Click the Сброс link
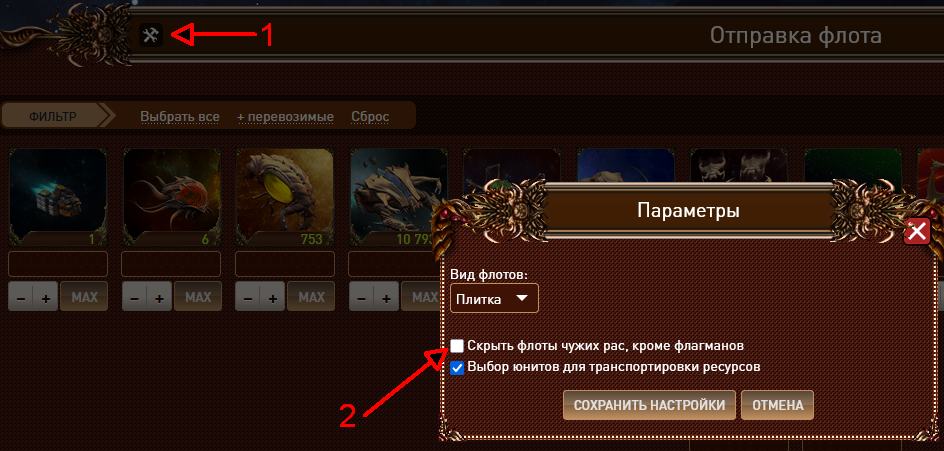Screen dimensions: 944x451 click(370, 117)
